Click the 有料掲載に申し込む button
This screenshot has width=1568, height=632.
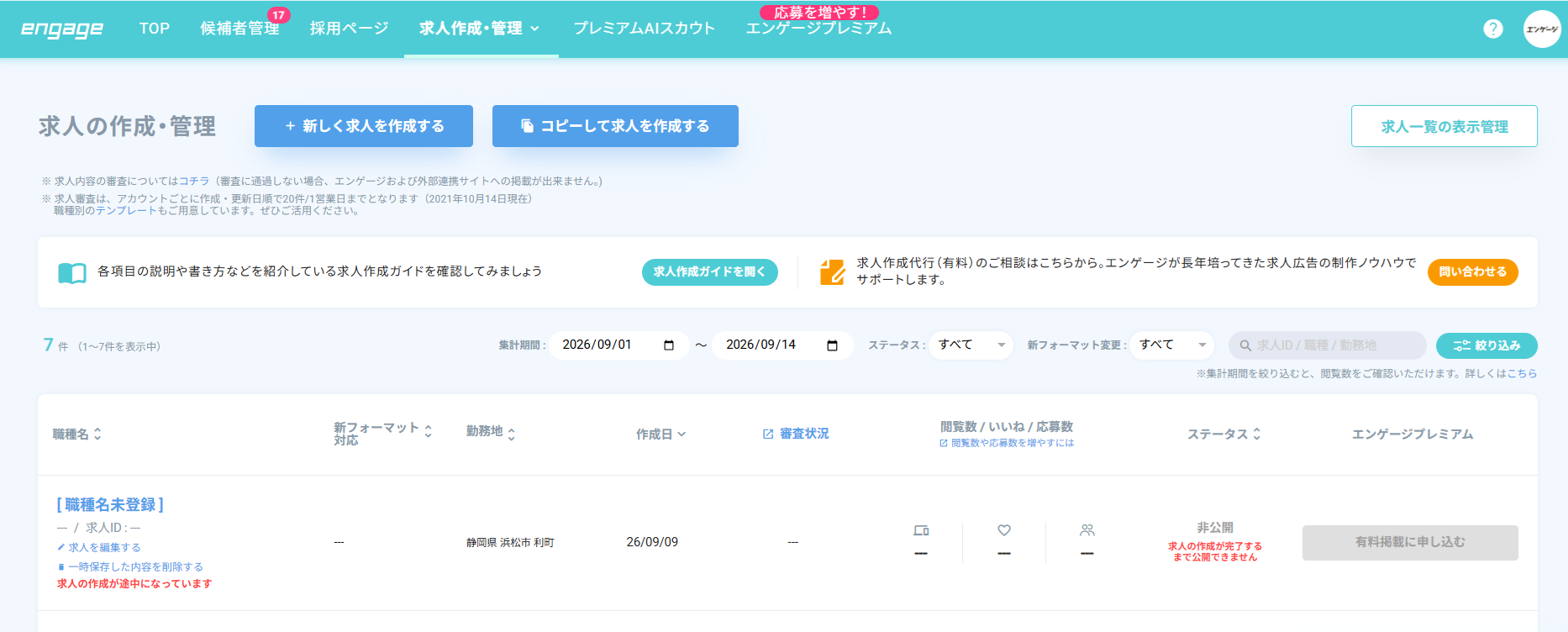click(x=1410, y=543)
